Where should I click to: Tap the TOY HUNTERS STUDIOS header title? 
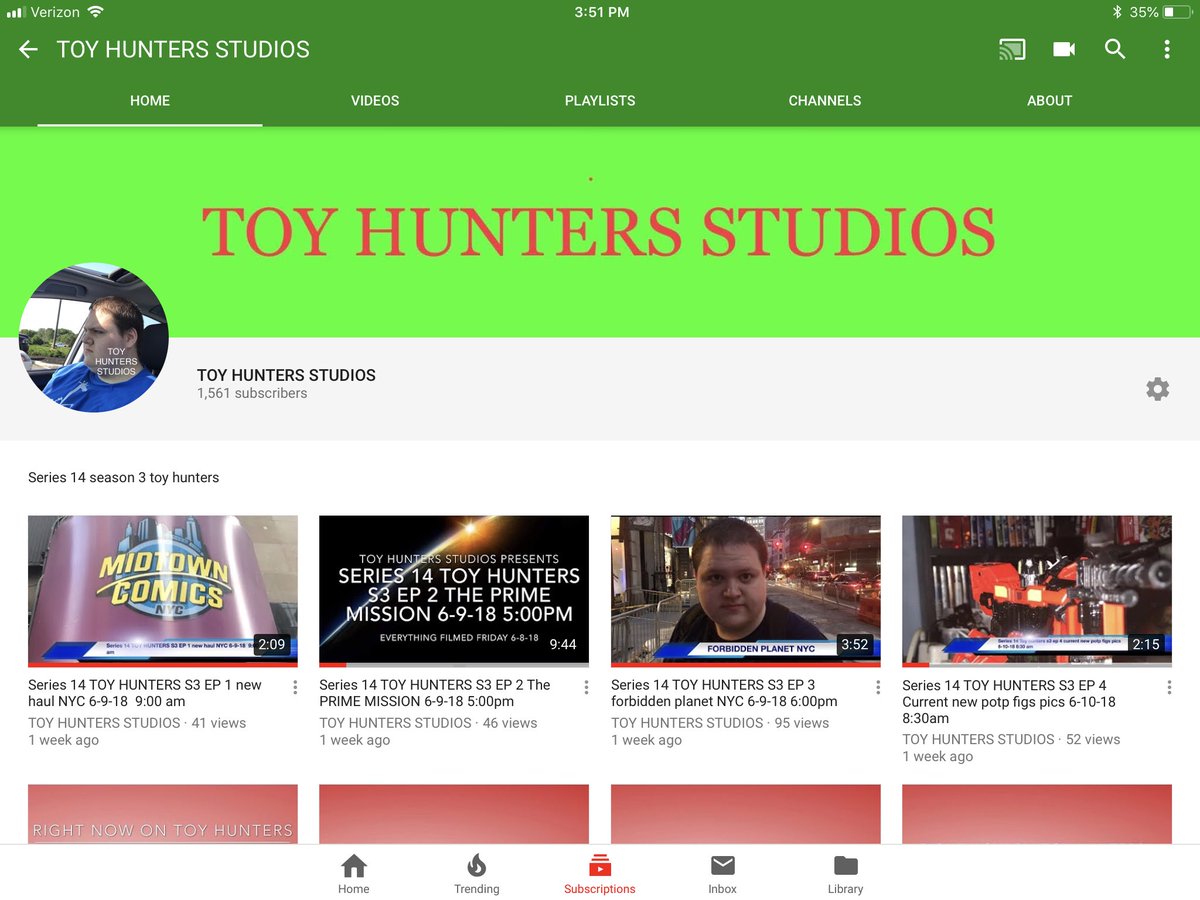(x=183, y=49)
